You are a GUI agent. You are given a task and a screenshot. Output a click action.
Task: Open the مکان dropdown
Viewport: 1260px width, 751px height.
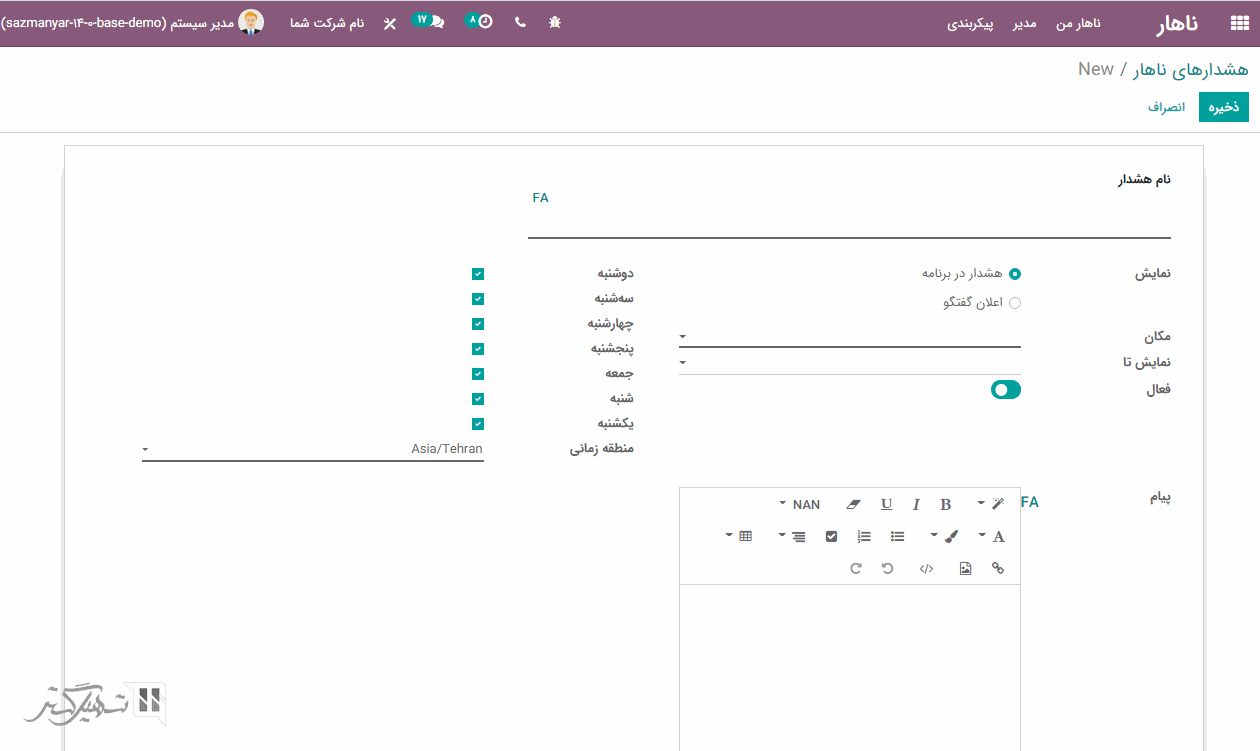click(x=849, y=337)
